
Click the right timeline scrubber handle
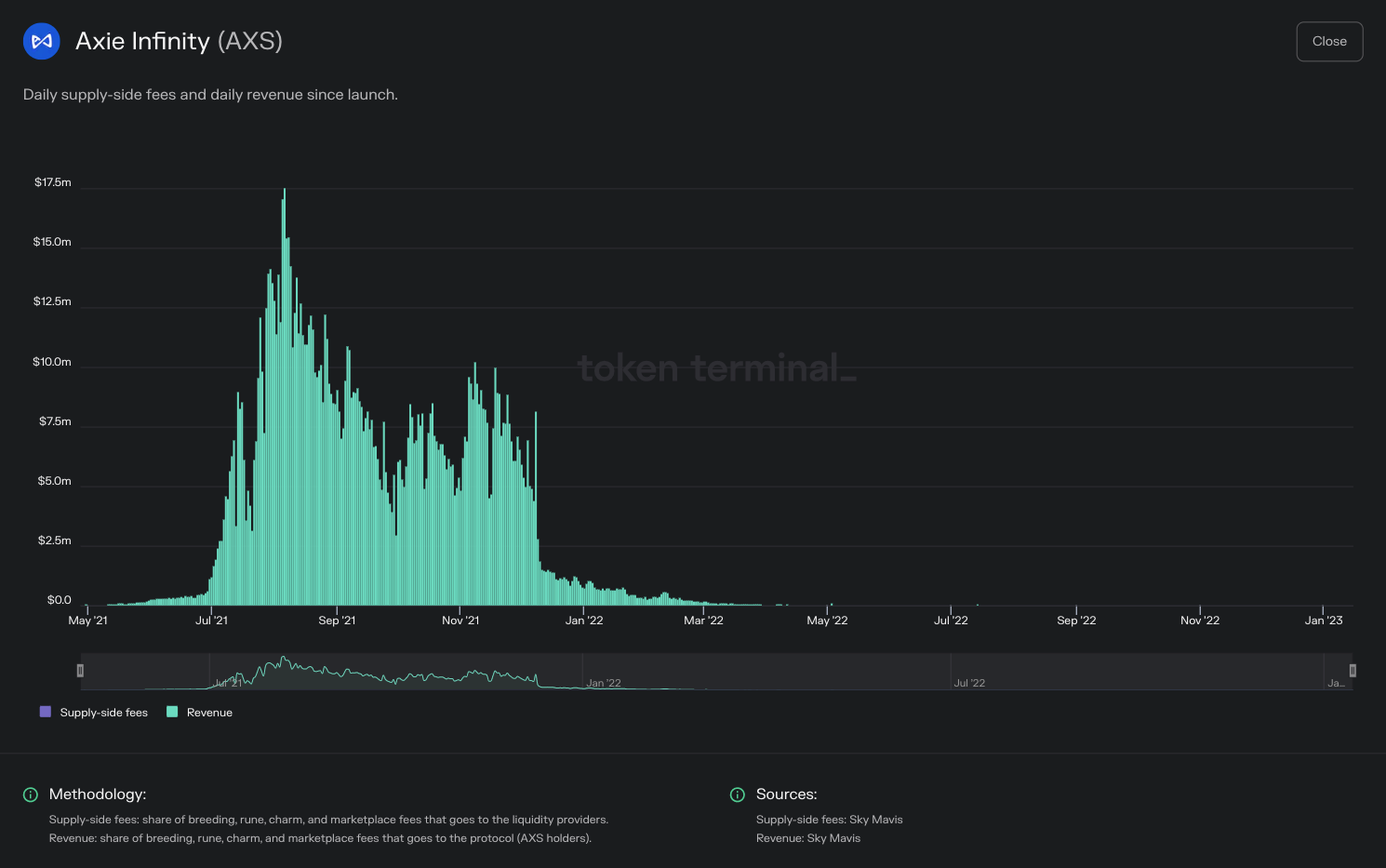tap(1353, 670)
